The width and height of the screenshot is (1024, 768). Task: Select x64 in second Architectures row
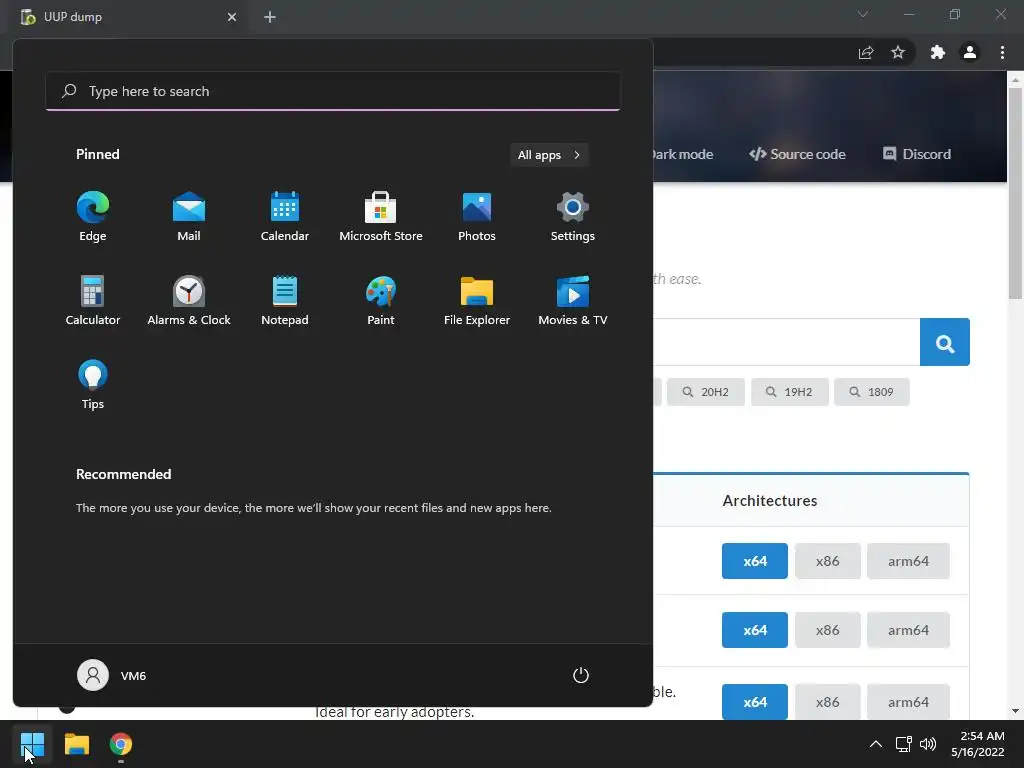pos(755,630)
